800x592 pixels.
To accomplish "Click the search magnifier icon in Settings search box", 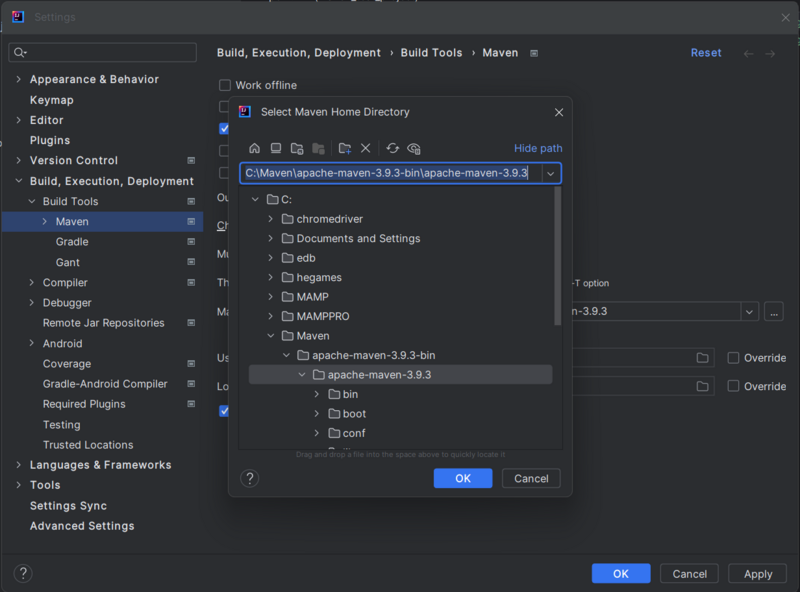I will (x=20, y=53).
